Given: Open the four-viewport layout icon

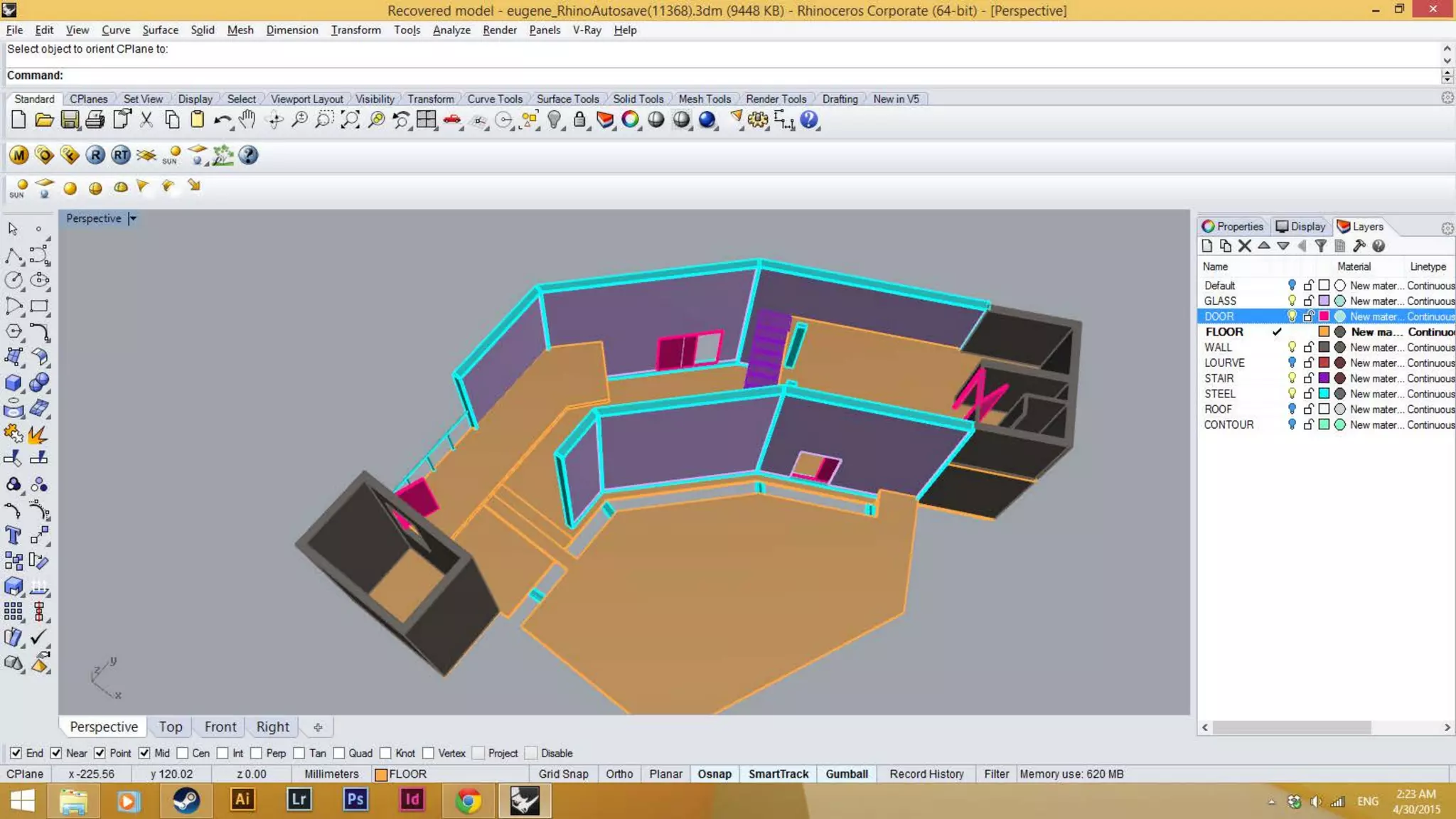Looking at the screenshot, I should click(427, 119).
